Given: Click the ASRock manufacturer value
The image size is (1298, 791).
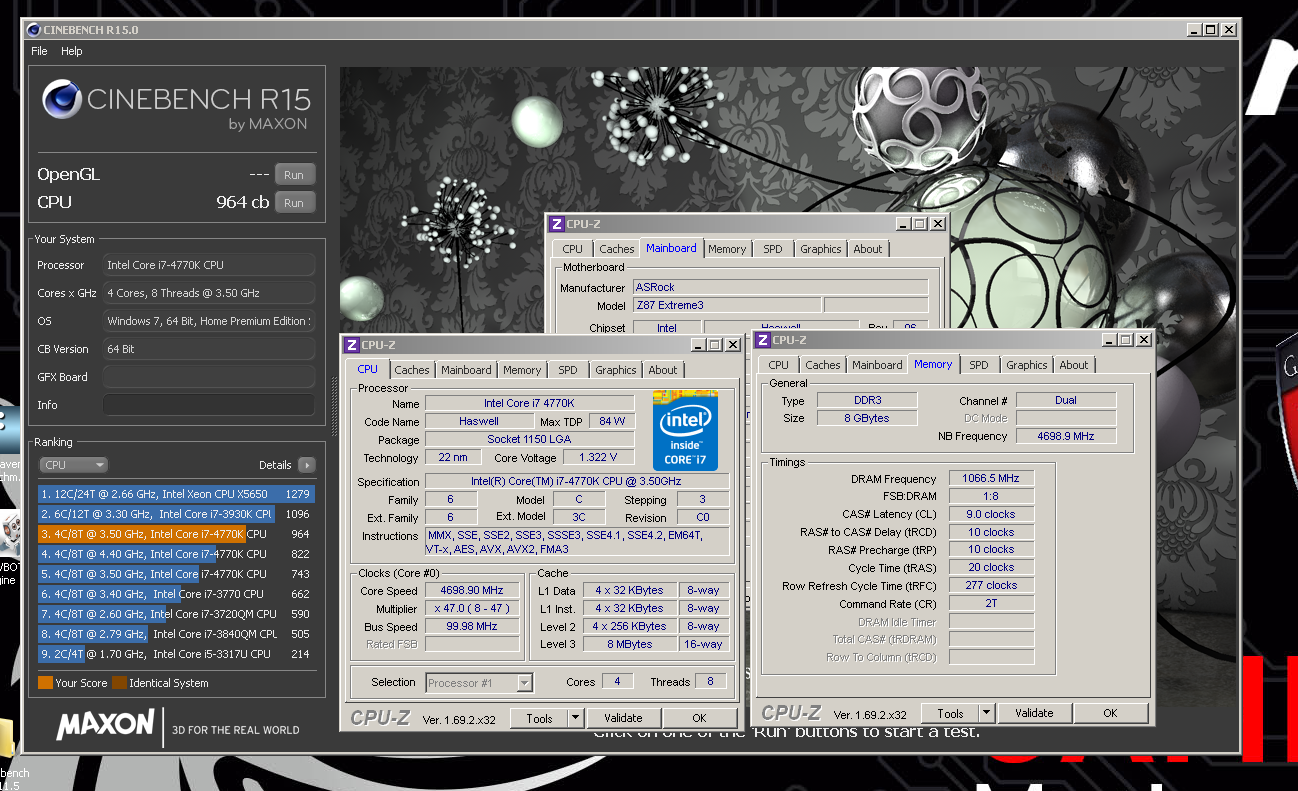Looking at the screenshot, I should coord(780,288).
